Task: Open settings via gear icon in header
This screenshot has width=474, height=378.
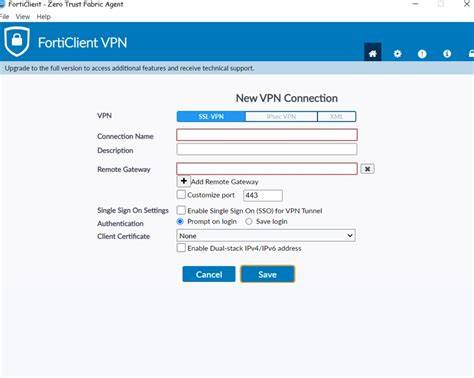Action: pyautogui.click(x=397, y=54)
